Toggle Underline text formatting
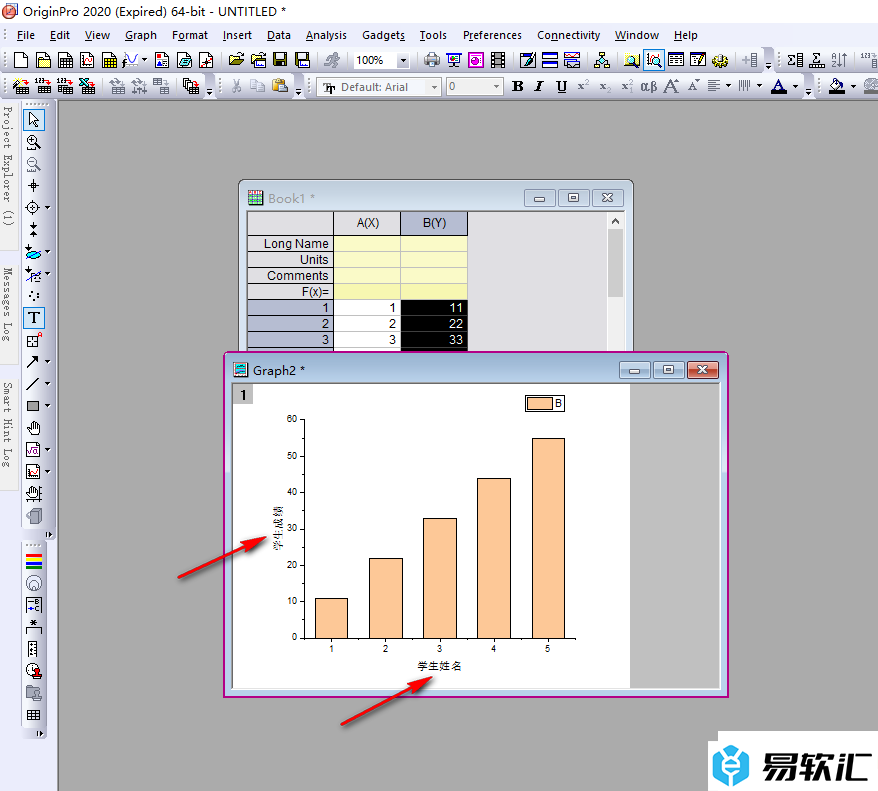 coord(562,87)
